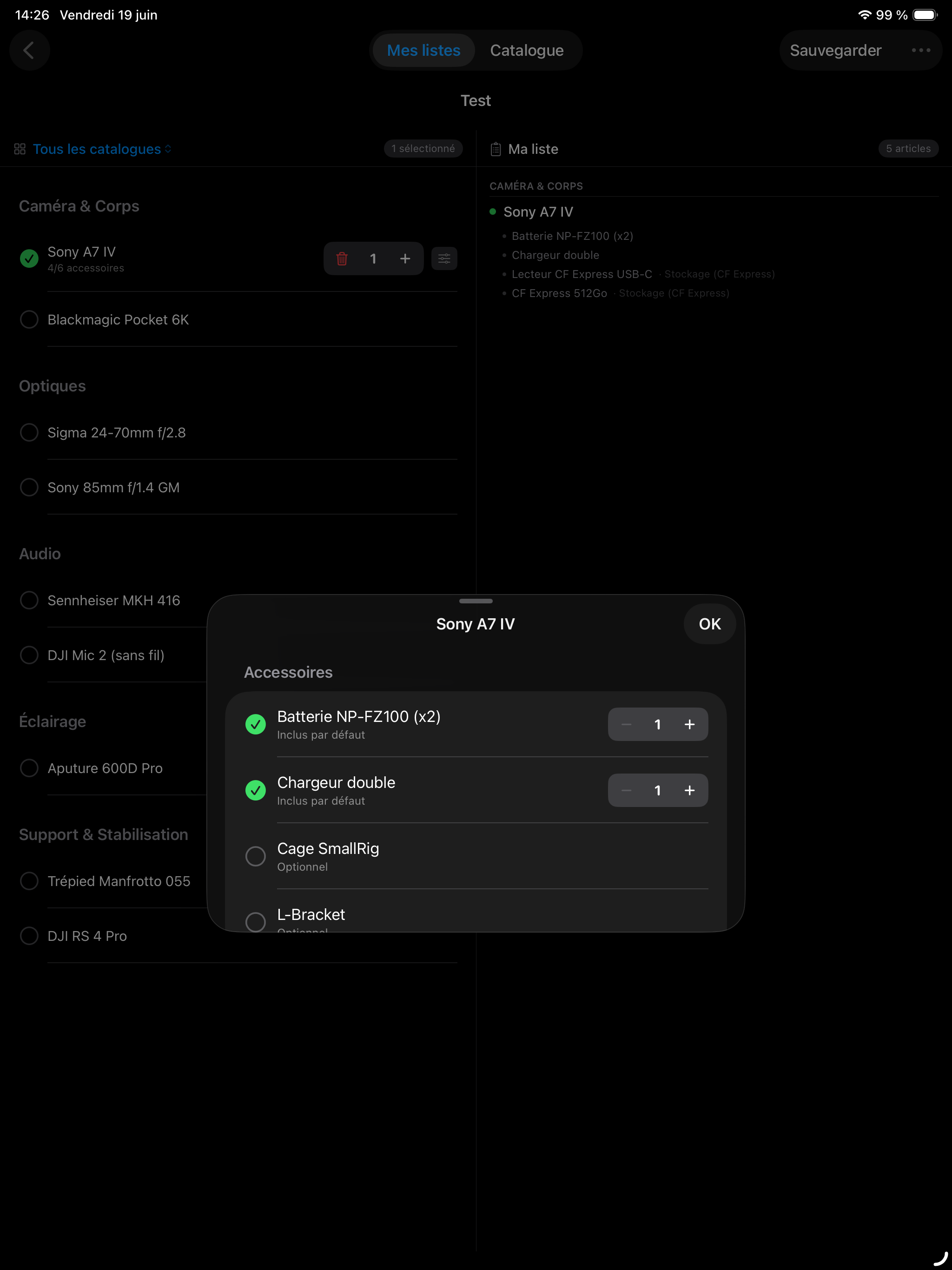Click the catalogue grid icon
This screenshot has width=952, height=1270.
(20, 149)
